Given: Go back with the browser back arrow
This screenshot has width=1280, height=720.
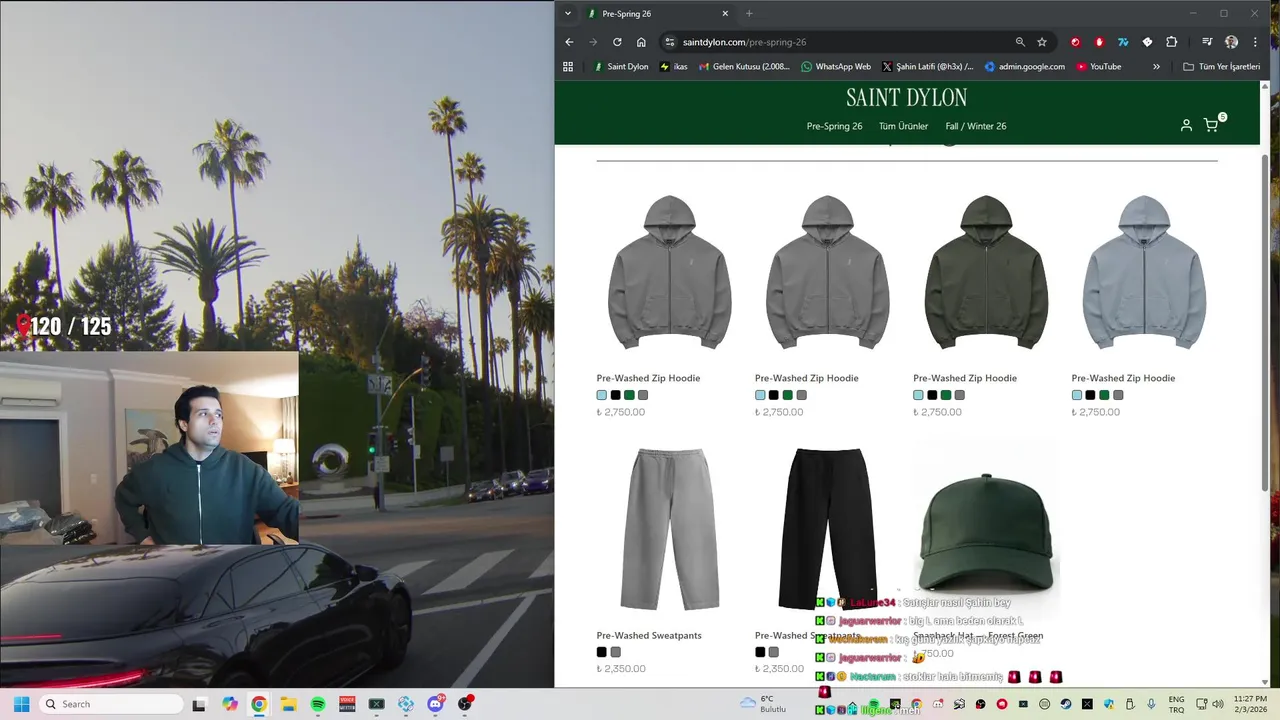Looking at the screenshot, I should (x=569, y=42).
